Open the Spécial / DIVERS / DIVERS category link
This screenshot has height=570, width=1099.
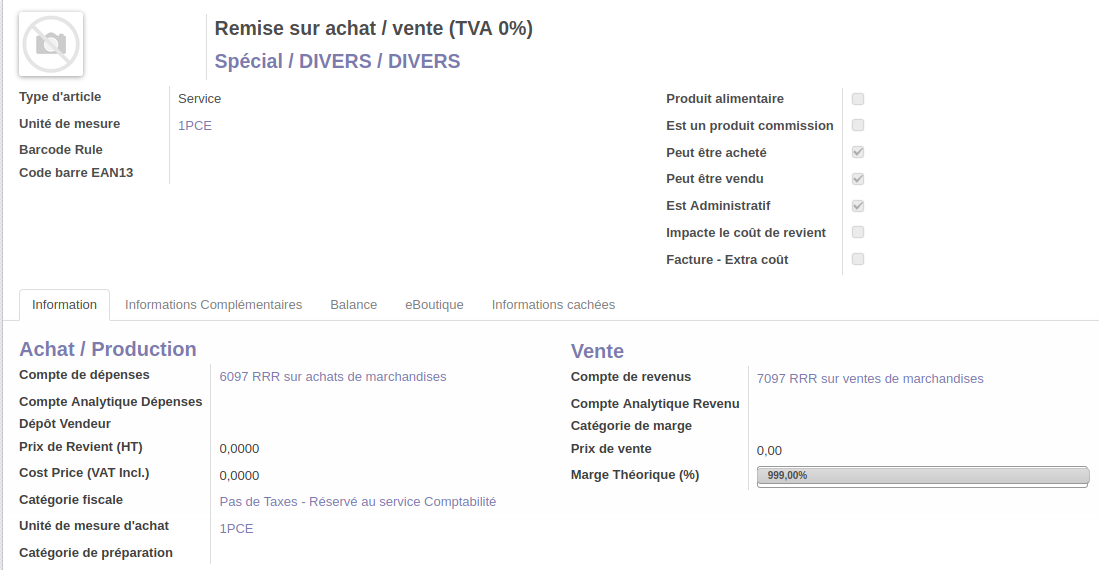coord(337,61)
